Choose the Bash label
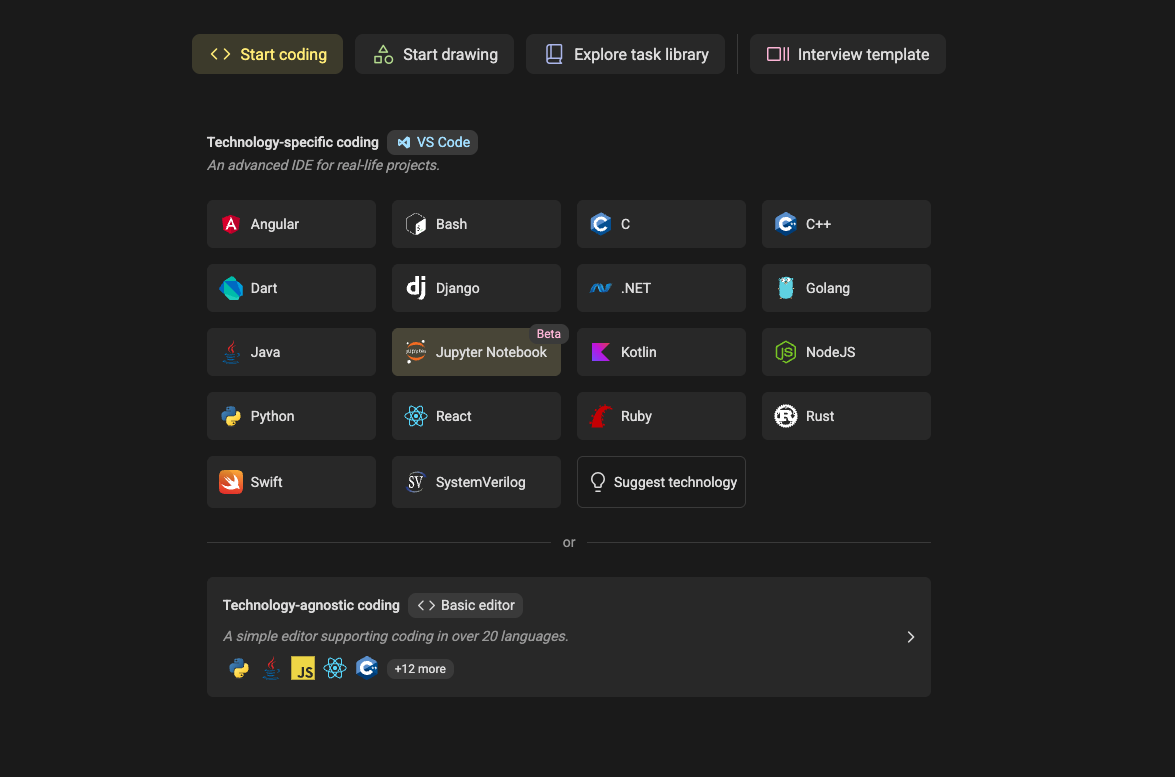This screenshot has width=1175, height=777. (451, 224)
